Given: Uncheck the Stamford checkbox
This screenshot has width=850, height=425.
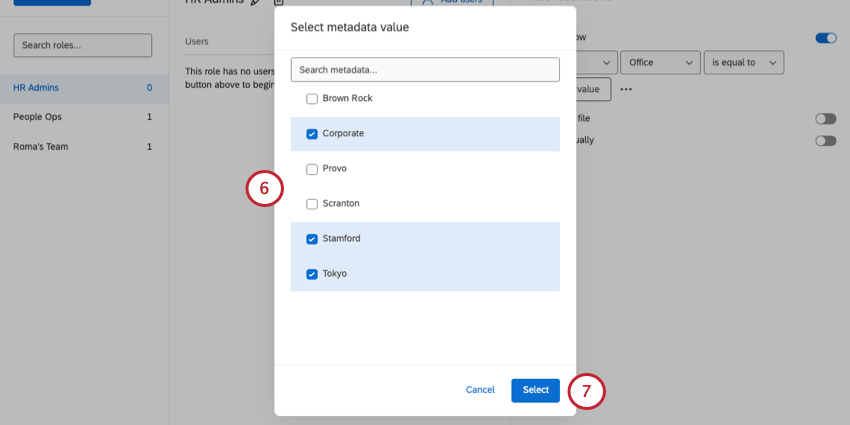Looking at the screenshot, I should click(312, 239).
